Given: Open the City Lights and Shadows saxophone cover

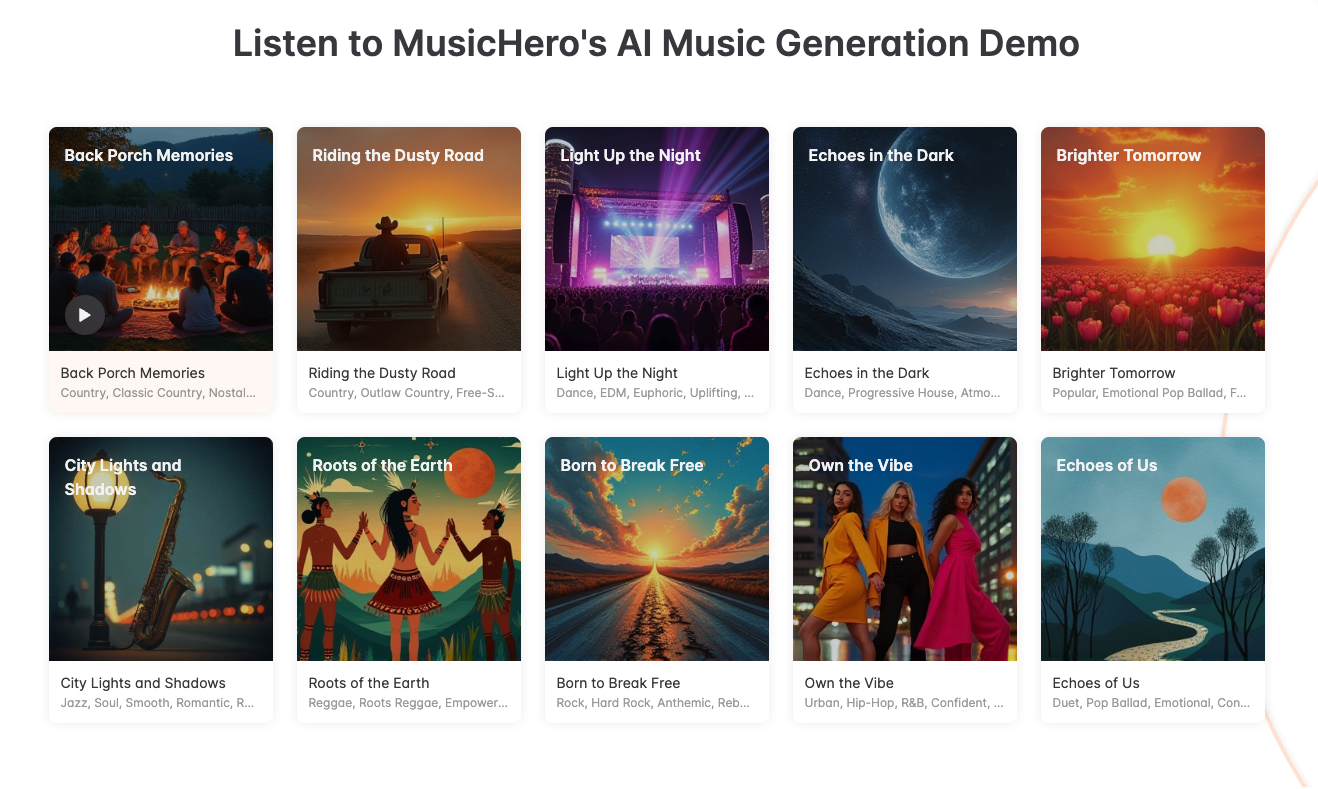Looking at the screenshot, I should tap(161, 549).
